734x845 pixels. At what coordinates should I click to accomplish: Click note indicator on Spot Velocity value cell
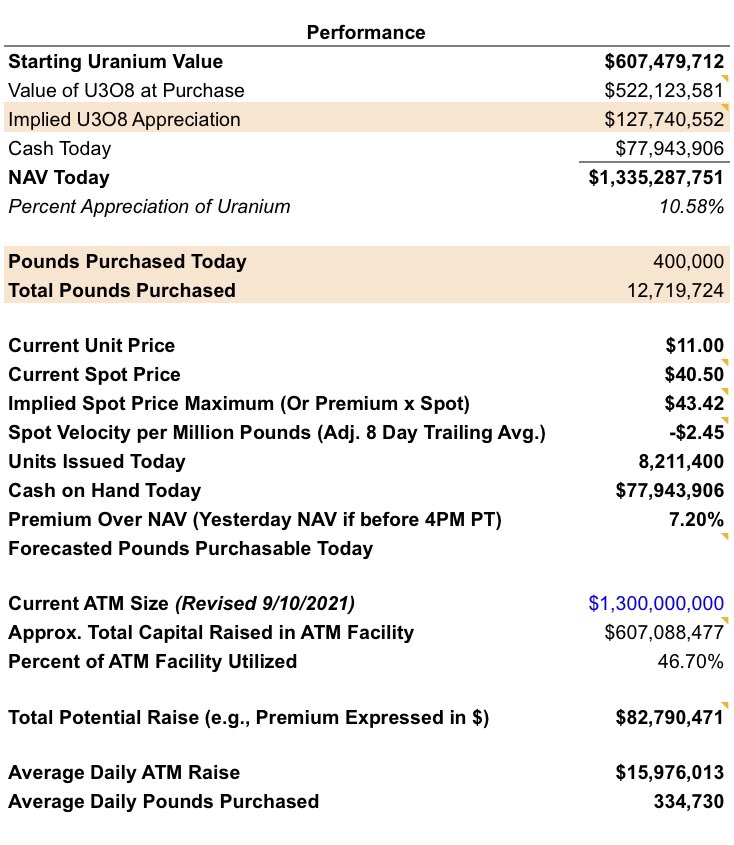click(x=727, y=421)
